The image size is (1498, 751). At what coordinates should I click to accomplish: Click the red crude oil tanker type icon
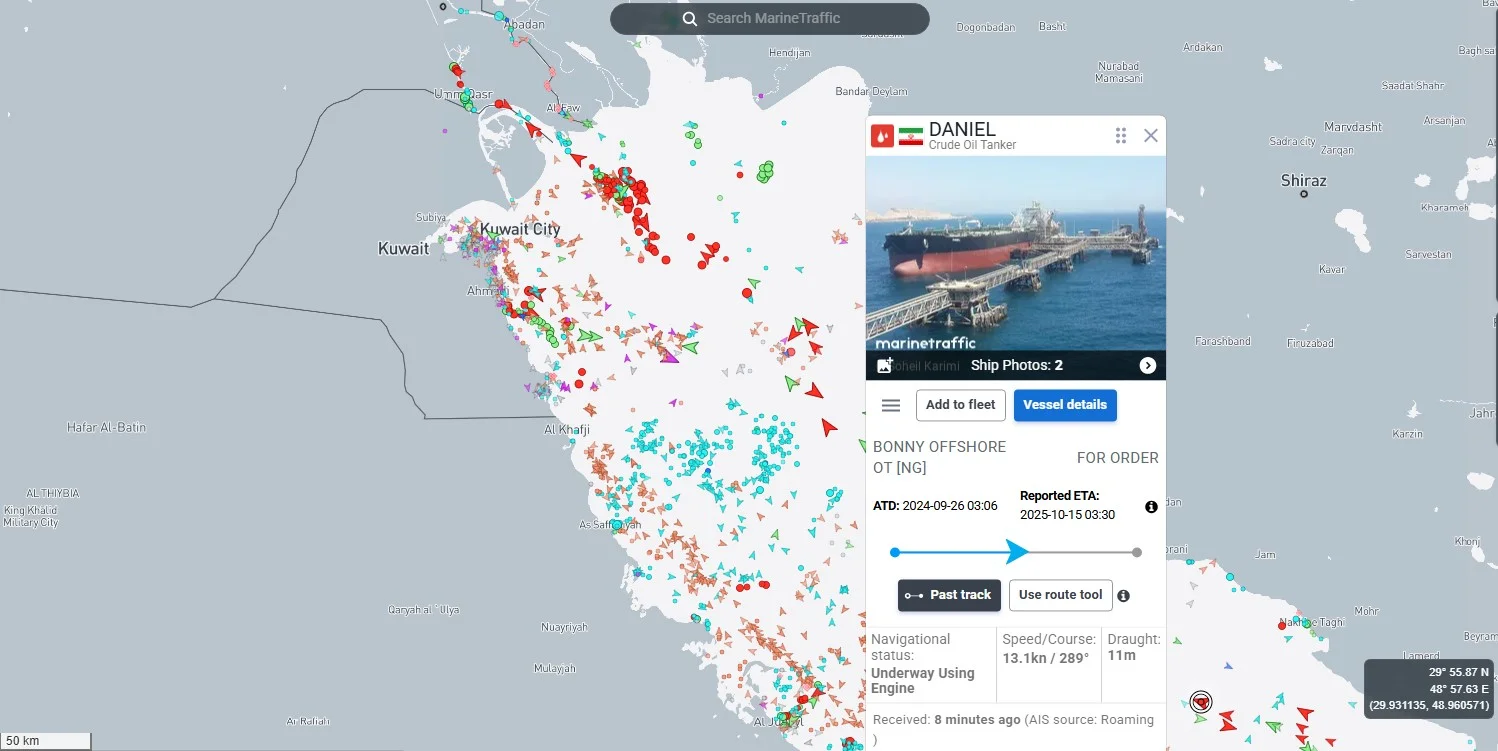point(882,136)
